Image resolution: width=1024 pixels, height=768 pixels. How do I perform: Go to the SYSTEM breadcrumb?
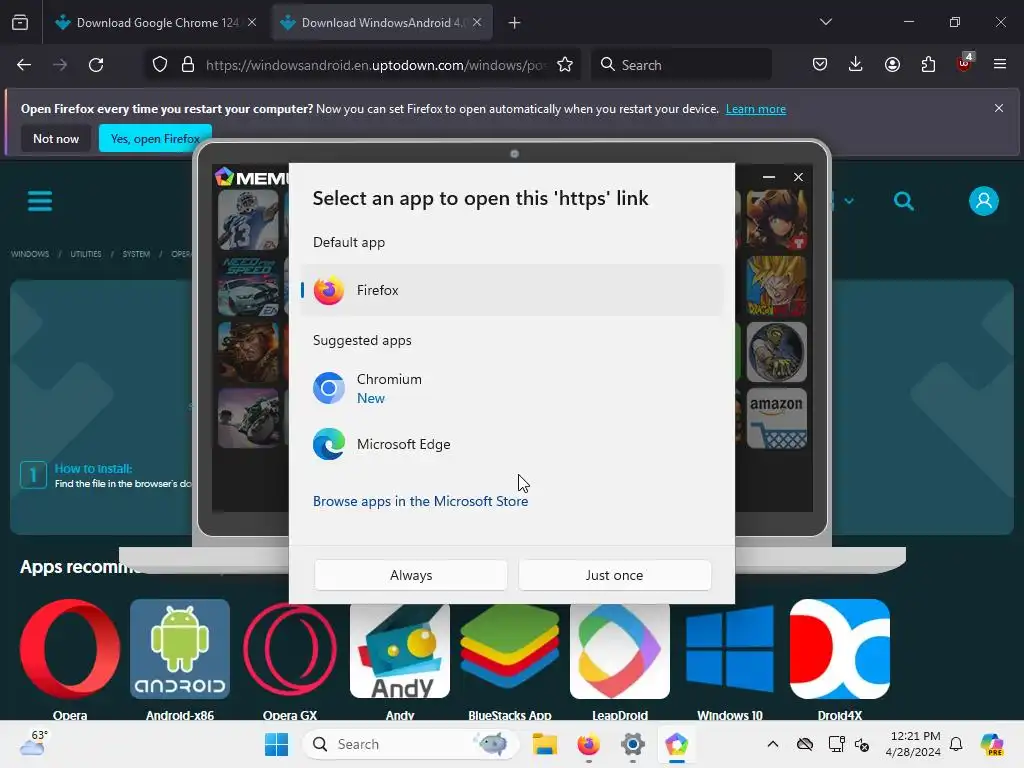[136, 254]
